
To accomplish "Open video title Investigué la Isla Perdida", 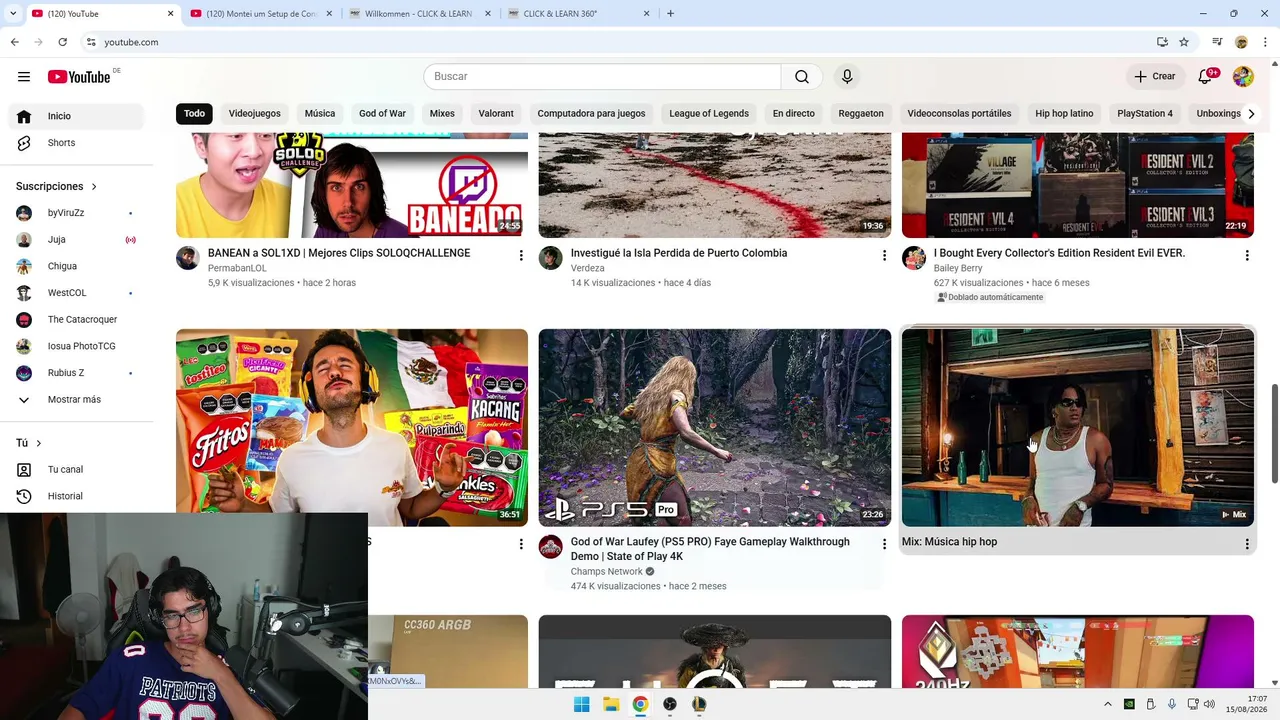I will pyautogui.click(x=679, y=253).
